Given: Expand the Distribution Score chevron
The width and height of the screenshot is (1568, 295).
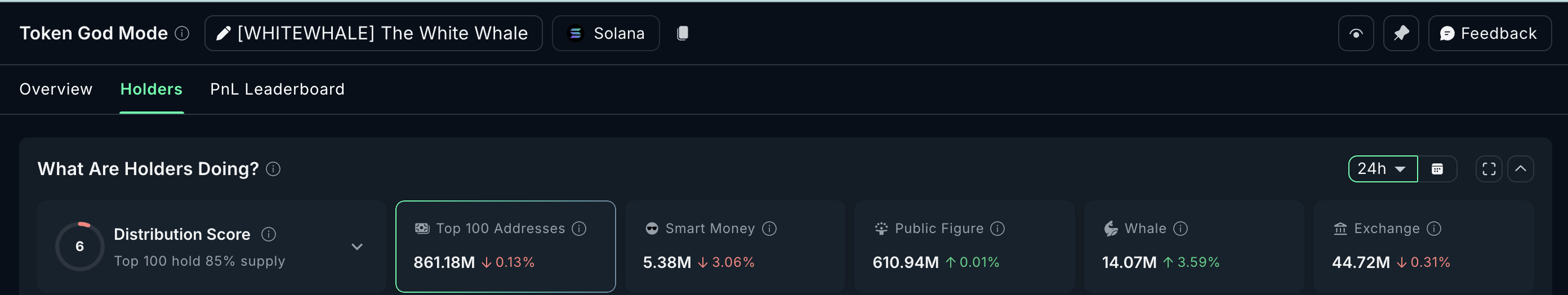Looking at the screenshot, I should point(357,247).
